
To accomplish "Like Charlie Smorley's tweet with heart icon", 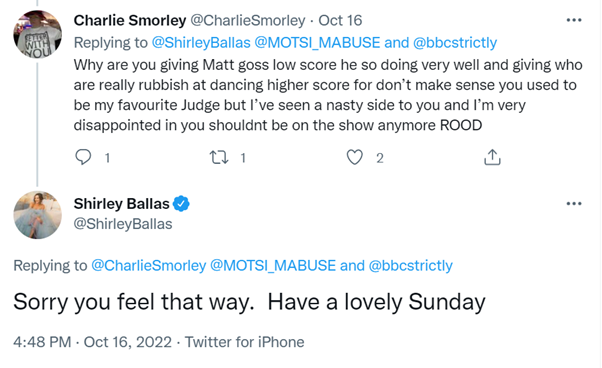I will click(354, 157).
